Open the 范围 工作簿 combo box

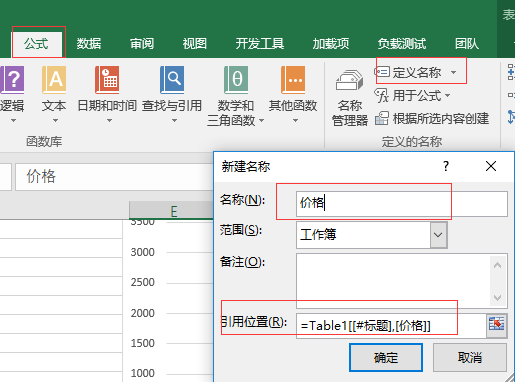(x=371, y=235)
